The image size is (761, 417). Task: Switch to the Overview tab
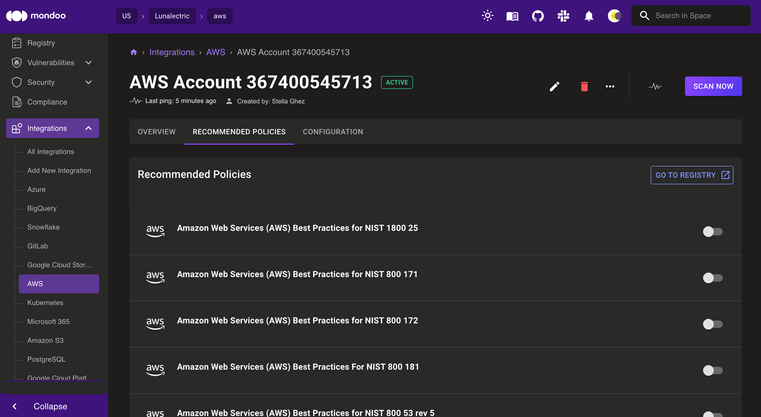(x=156, y=132)
